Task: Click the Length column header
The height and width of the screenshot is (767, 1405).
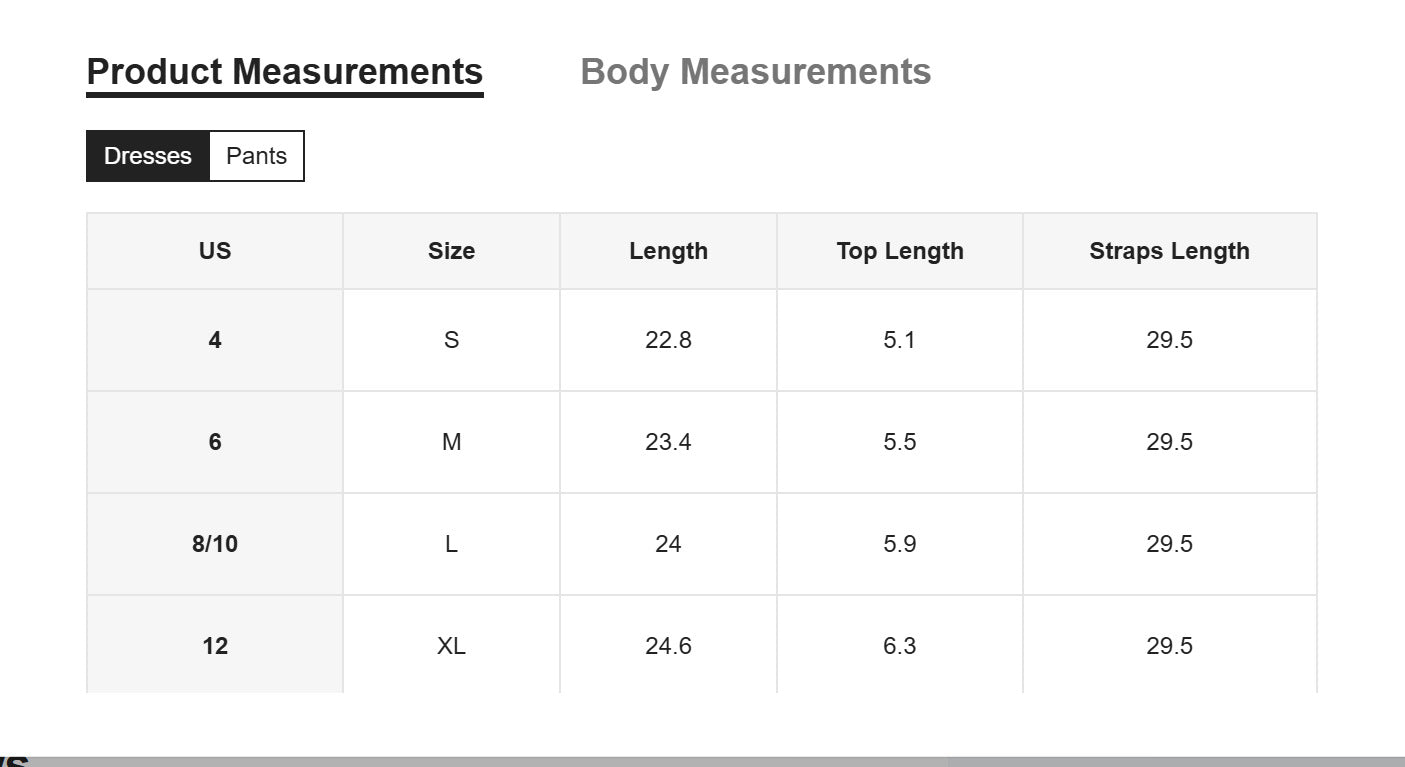Action: pyautogui.click(x=668, y=251)
